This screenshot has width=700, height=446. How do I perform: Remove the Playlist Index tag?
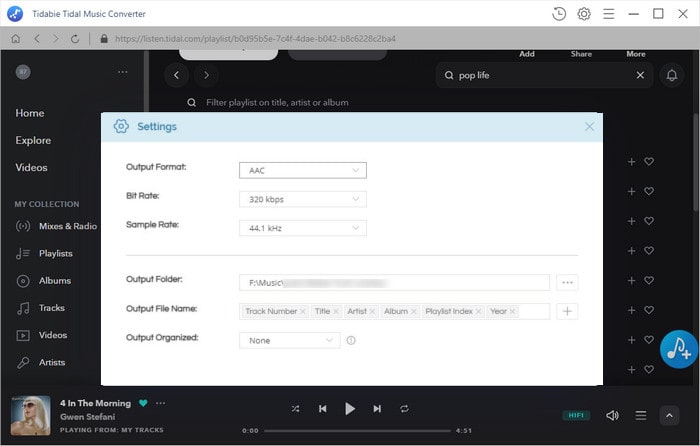(478, 312)
